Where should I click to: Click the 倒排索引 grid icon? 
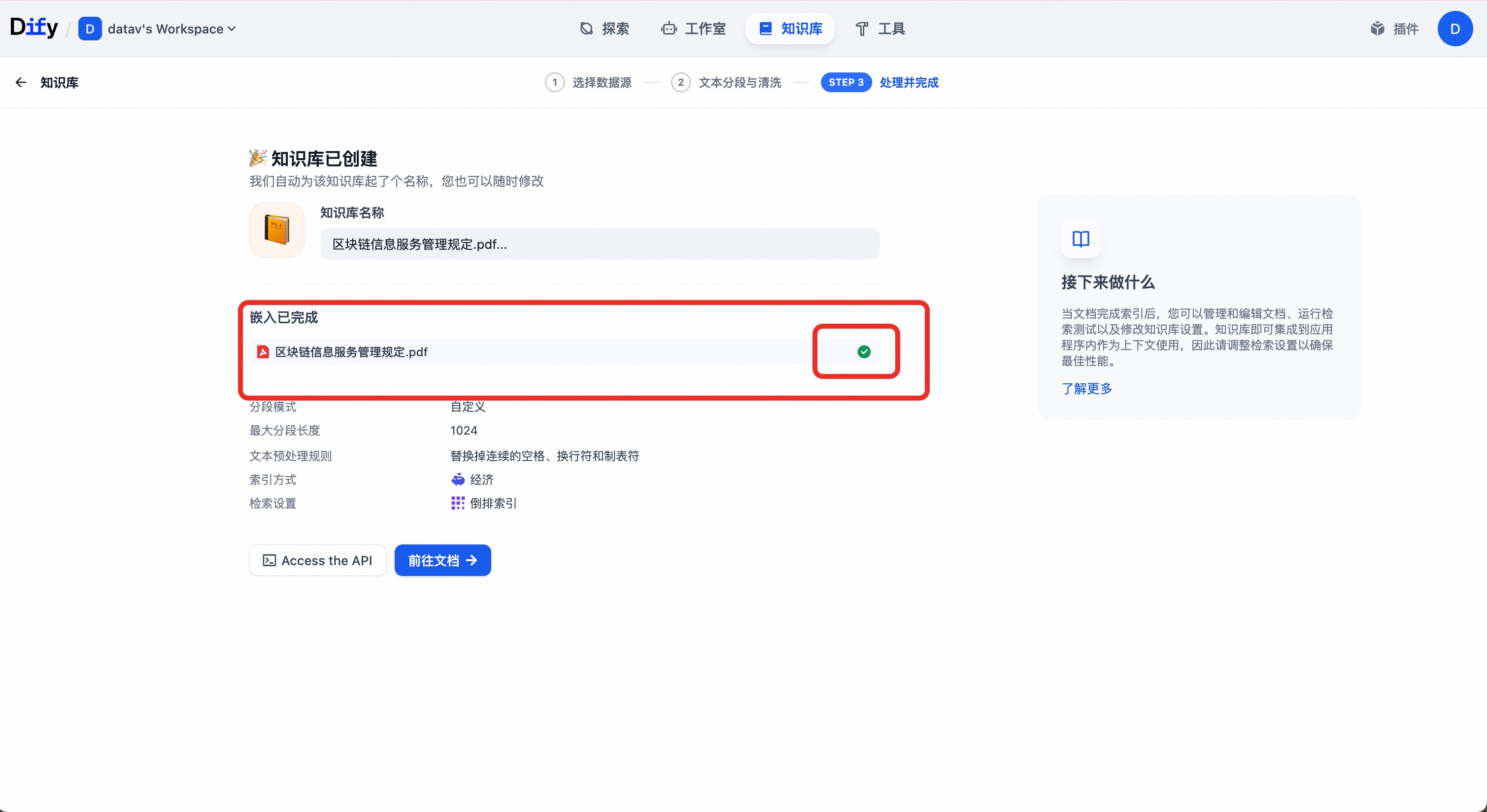coord(457,503)
